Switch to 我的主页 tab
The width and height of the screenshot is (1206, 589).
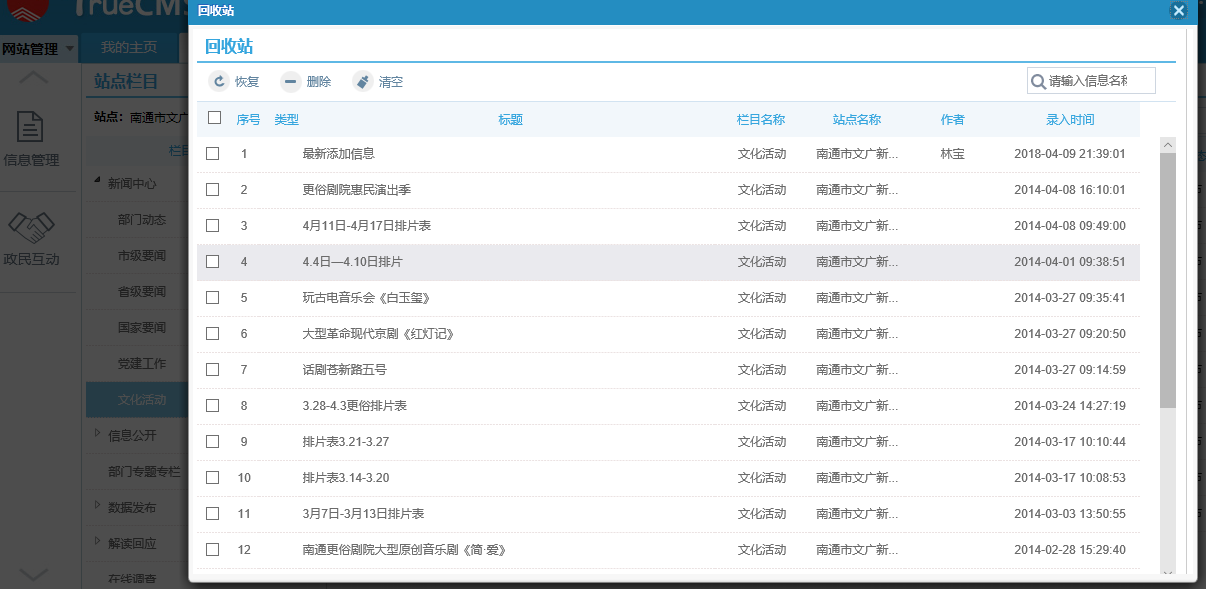(x=129, y=48)
